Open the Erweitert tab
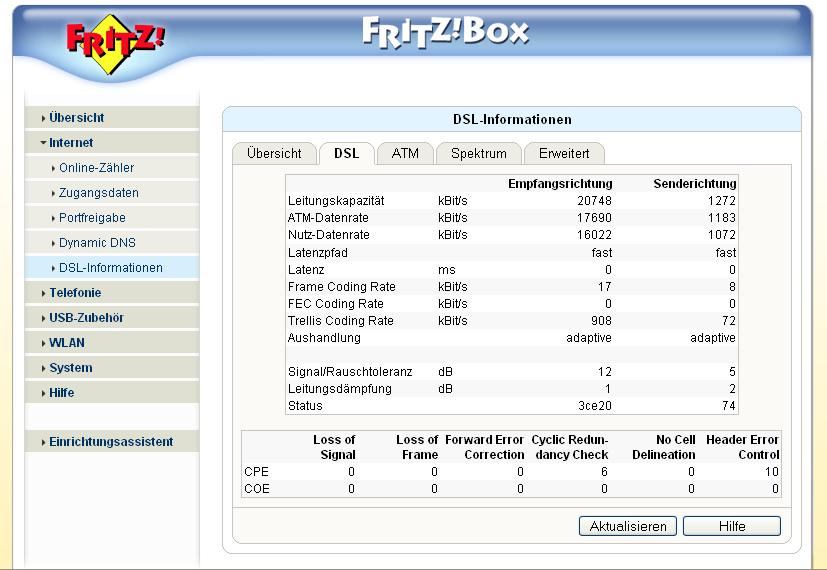The height and width of the screenshot is (570, 827). 564,153
